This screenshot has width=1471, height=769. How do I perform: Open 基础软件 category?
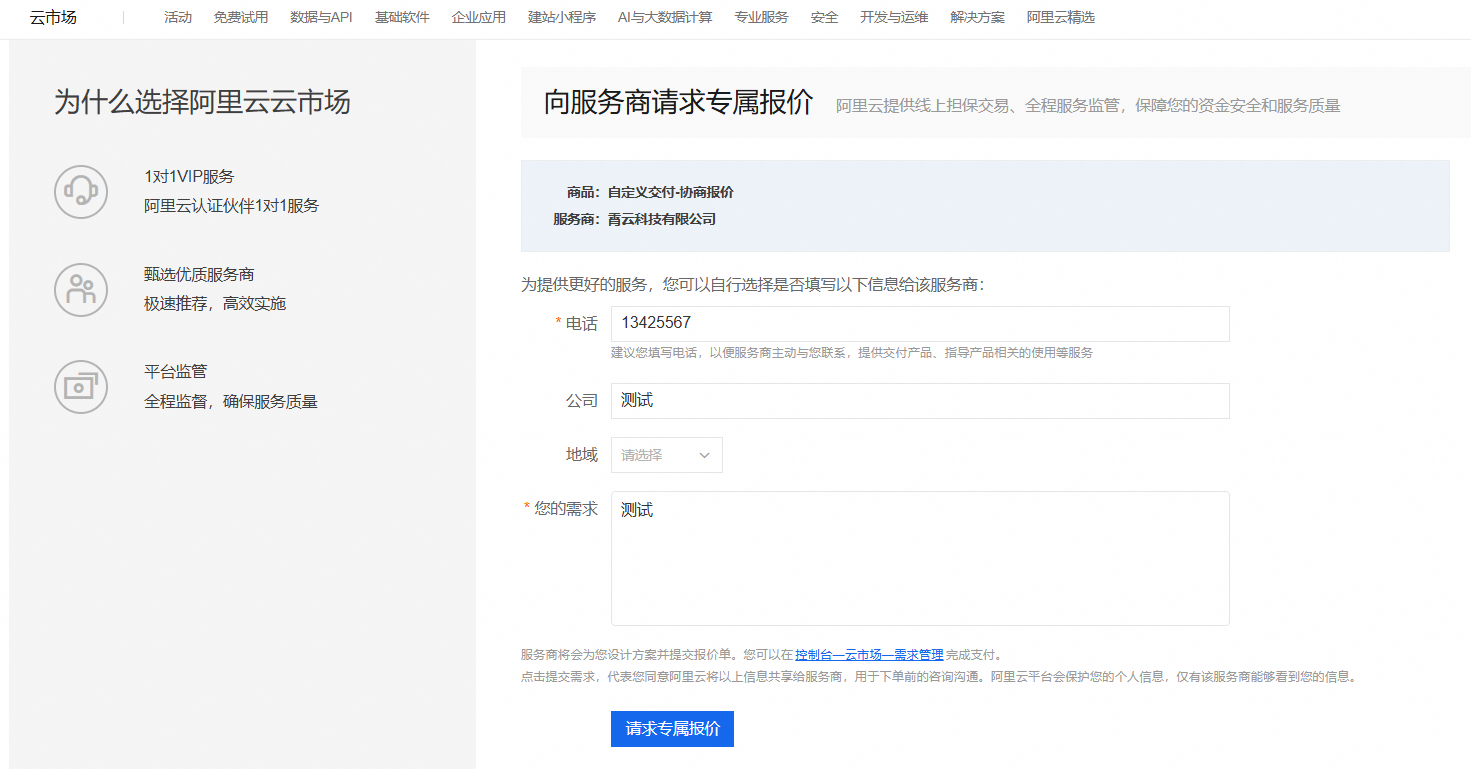click(x=402, y=17)
